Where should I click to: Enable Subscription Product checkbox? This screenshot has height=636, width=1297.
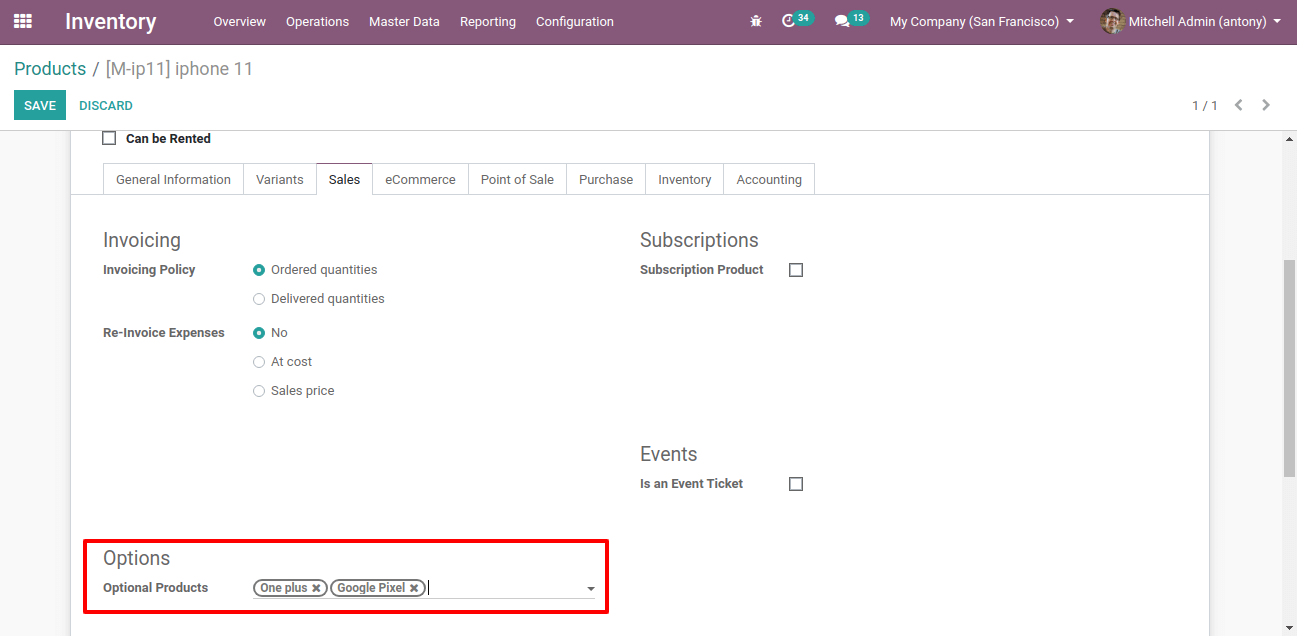796,270
